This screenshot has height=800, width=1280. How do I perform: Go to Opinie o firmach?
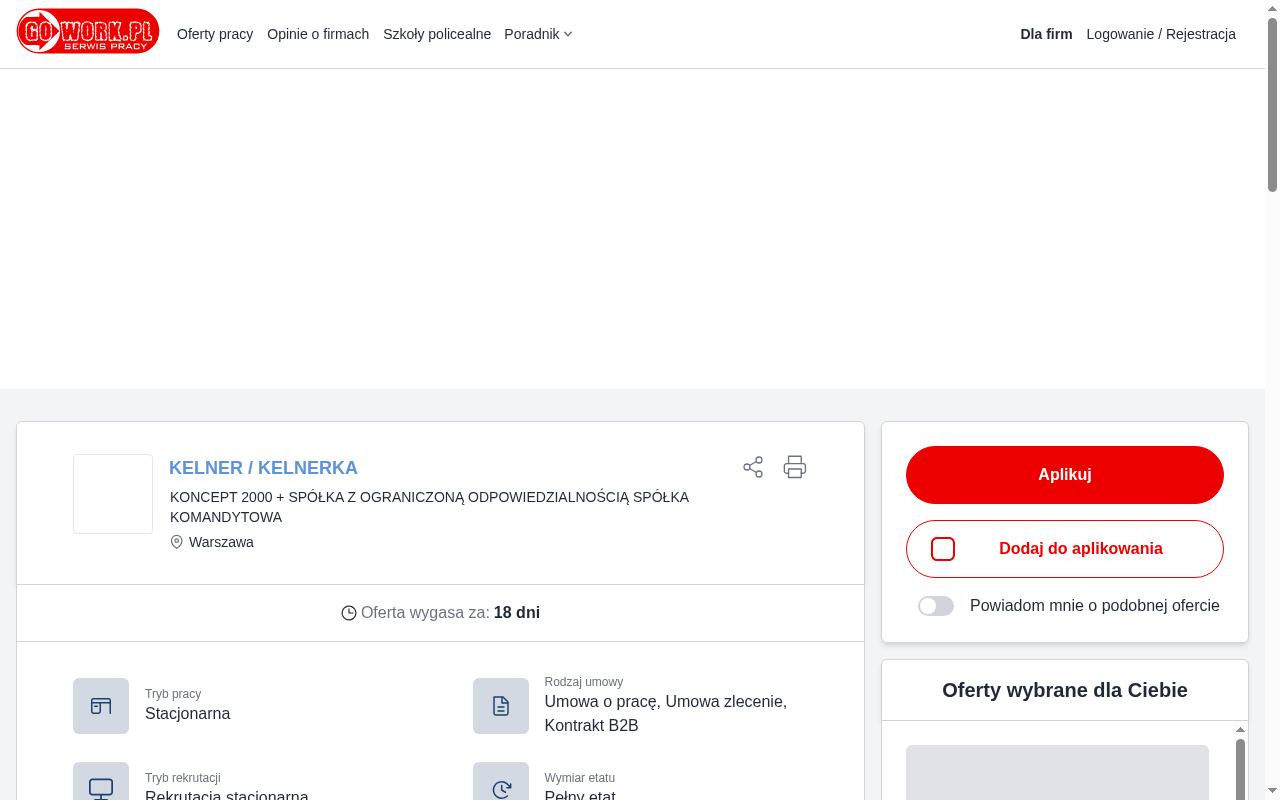click(318, 34)
